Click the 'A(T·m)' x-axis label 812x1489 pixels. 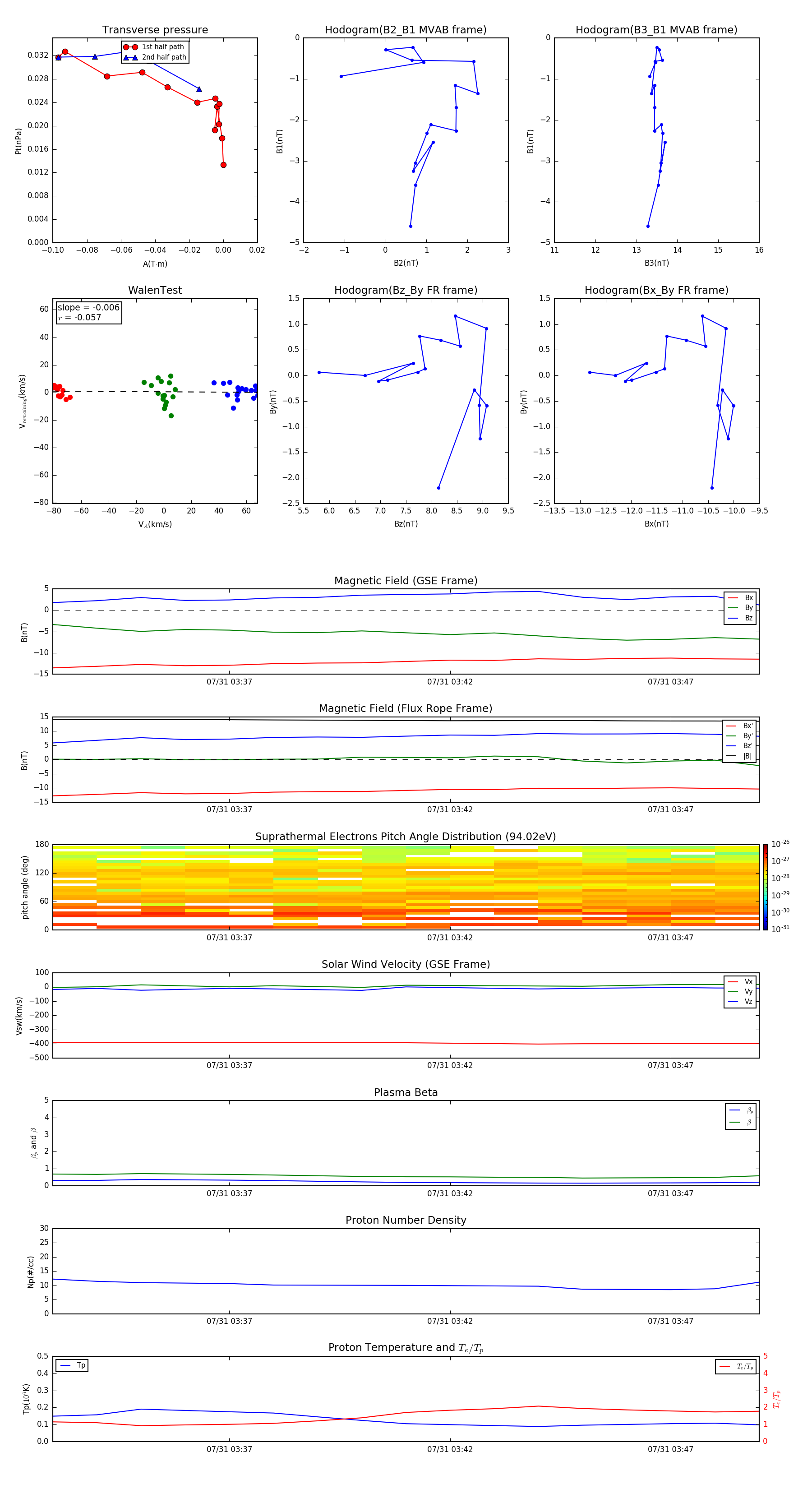point(155,264)
